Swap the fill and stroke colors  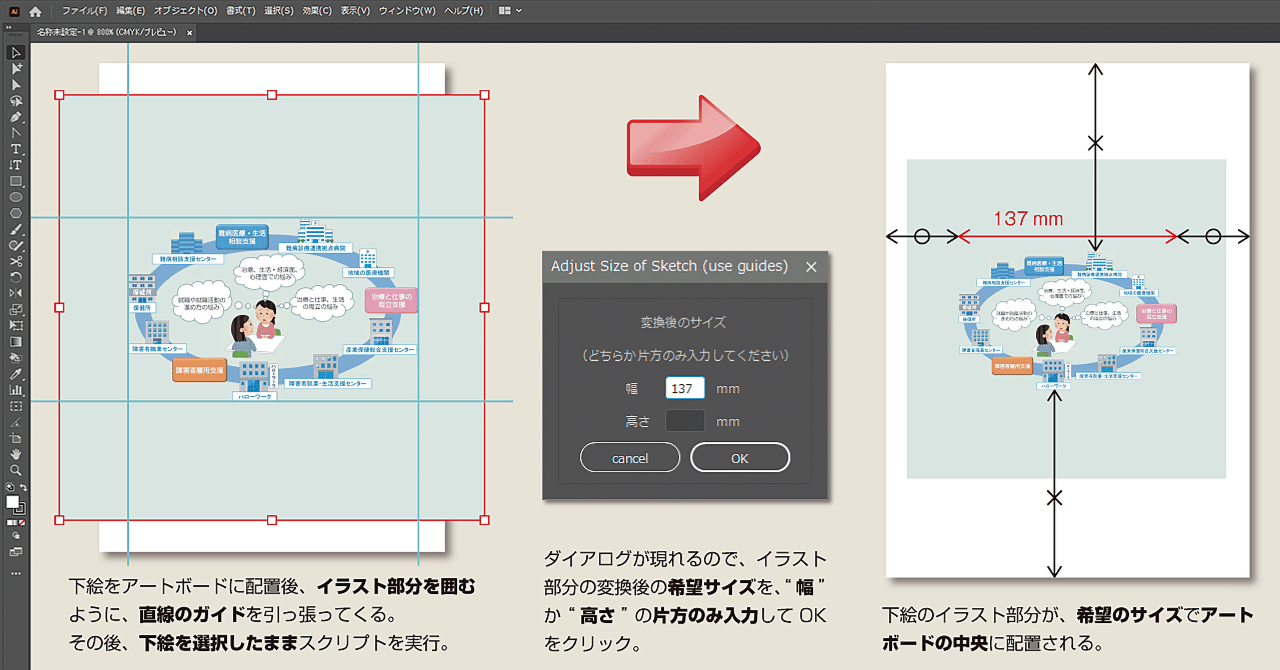pyautogui.click(x=22, y=487)
